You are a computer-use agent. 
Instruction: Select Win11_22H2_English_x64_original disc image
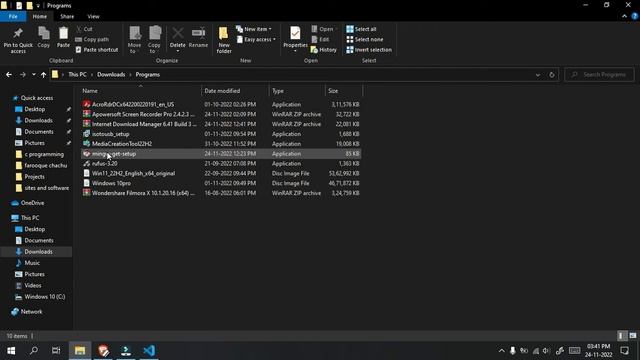(221, 173)
